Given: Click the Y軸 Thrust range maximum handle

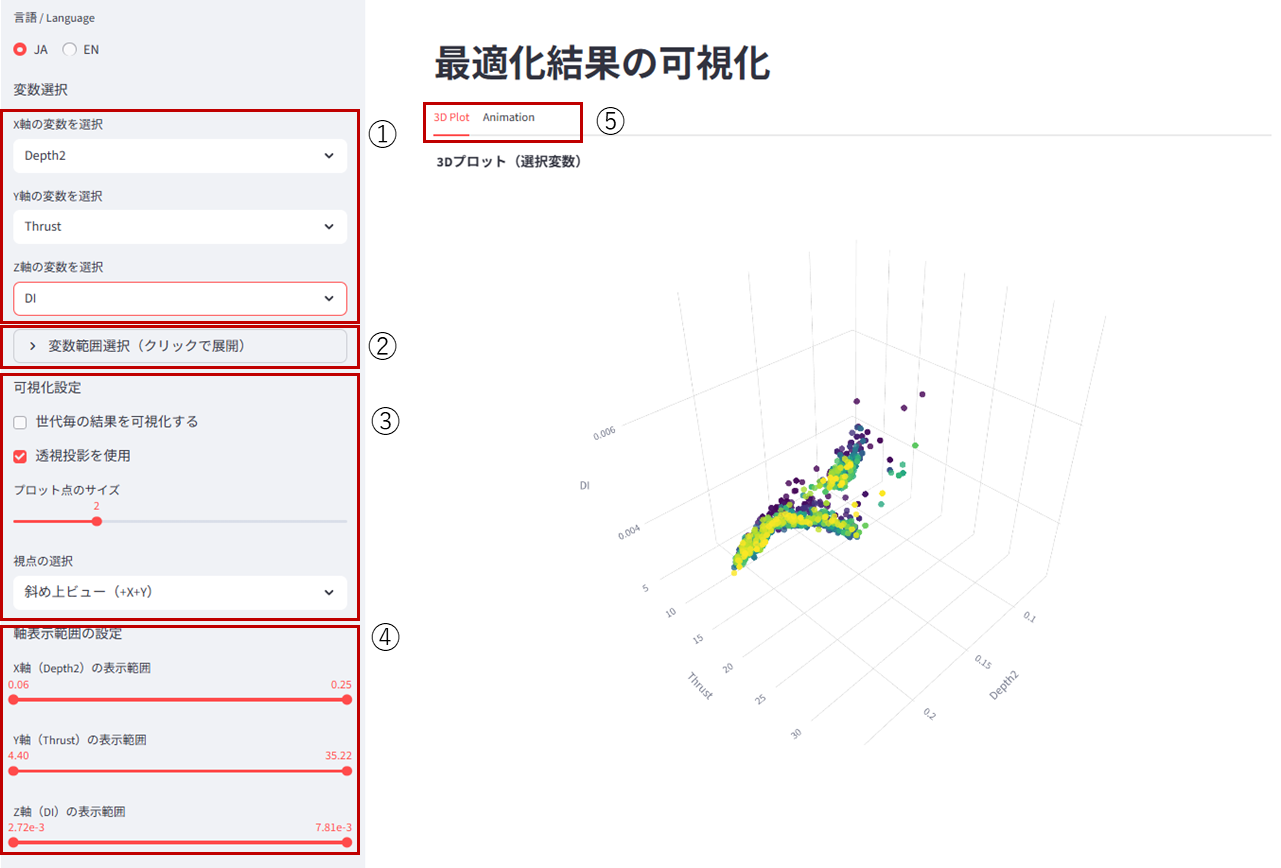Looking at the screenshot, I should [x=347, y=771].
